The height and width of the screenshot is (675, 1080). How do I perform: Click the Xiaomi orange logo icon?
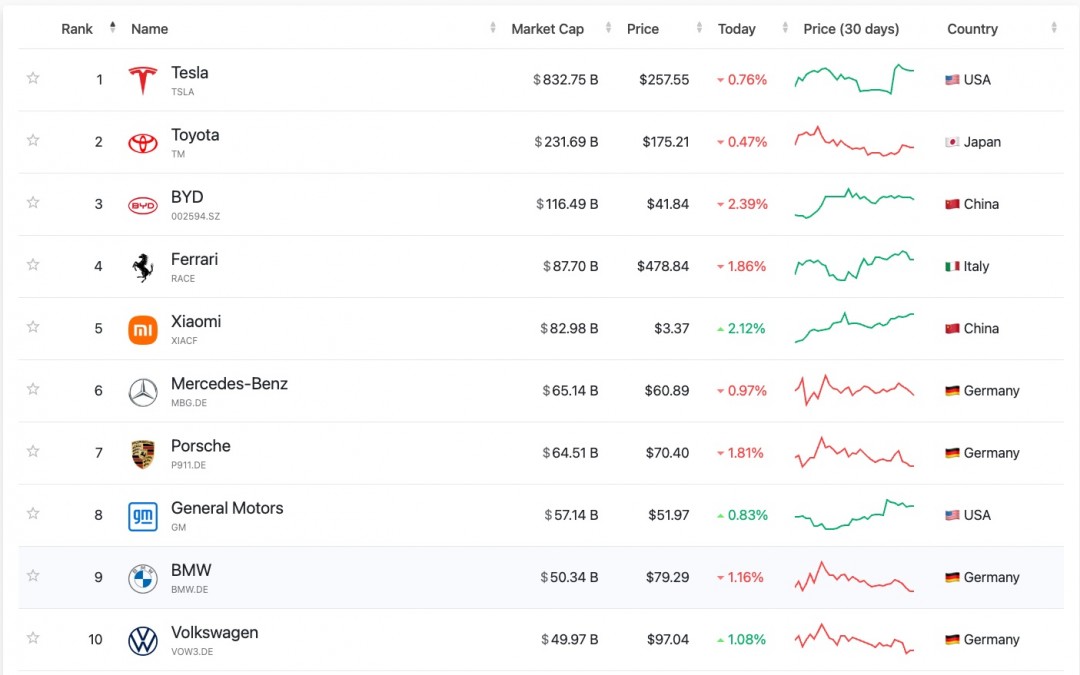click(143, 329)
